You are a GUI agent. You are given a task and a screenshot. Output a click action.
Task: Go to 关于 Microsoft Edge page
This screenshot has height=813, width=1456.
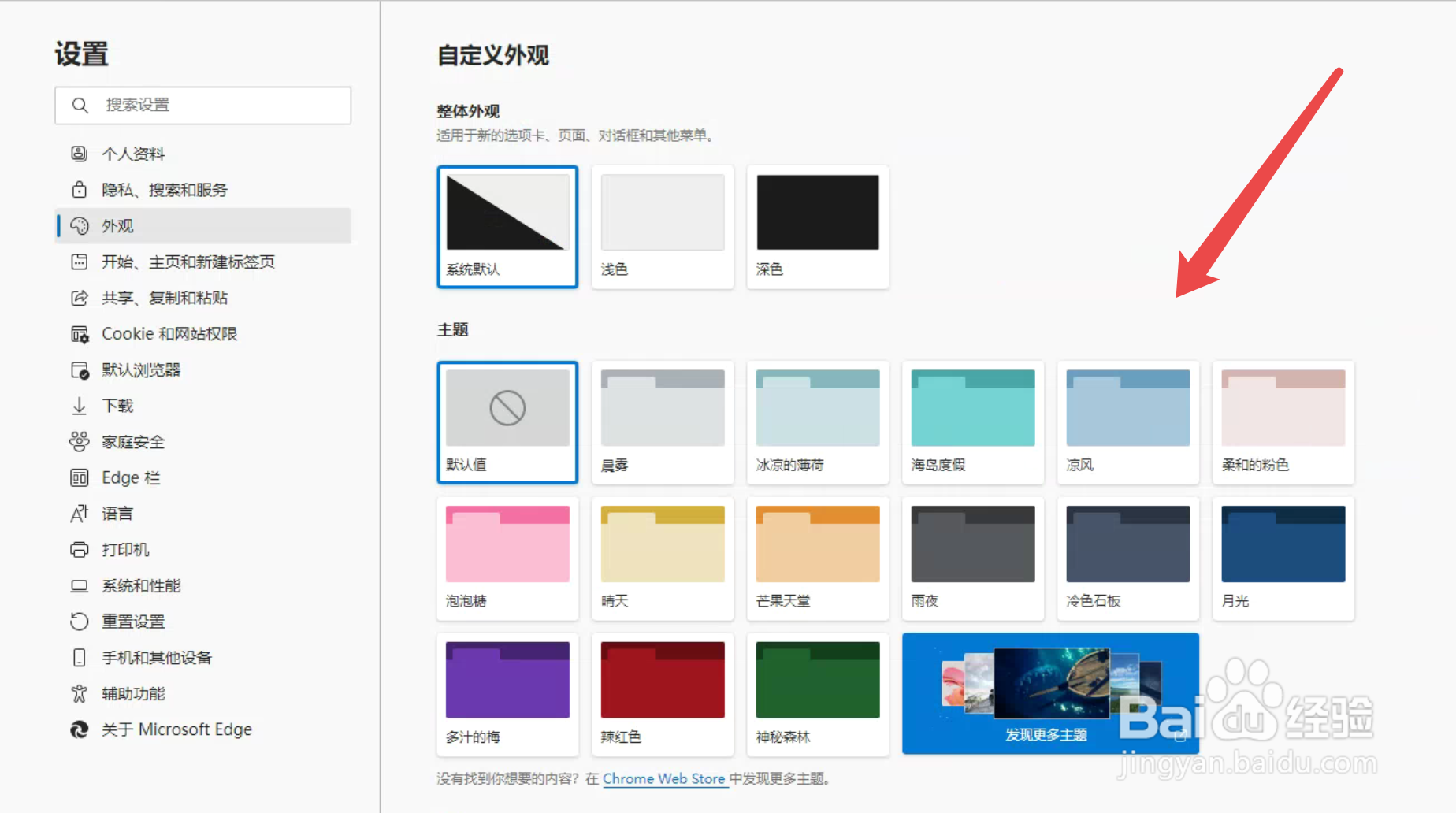tap(175, 729)
